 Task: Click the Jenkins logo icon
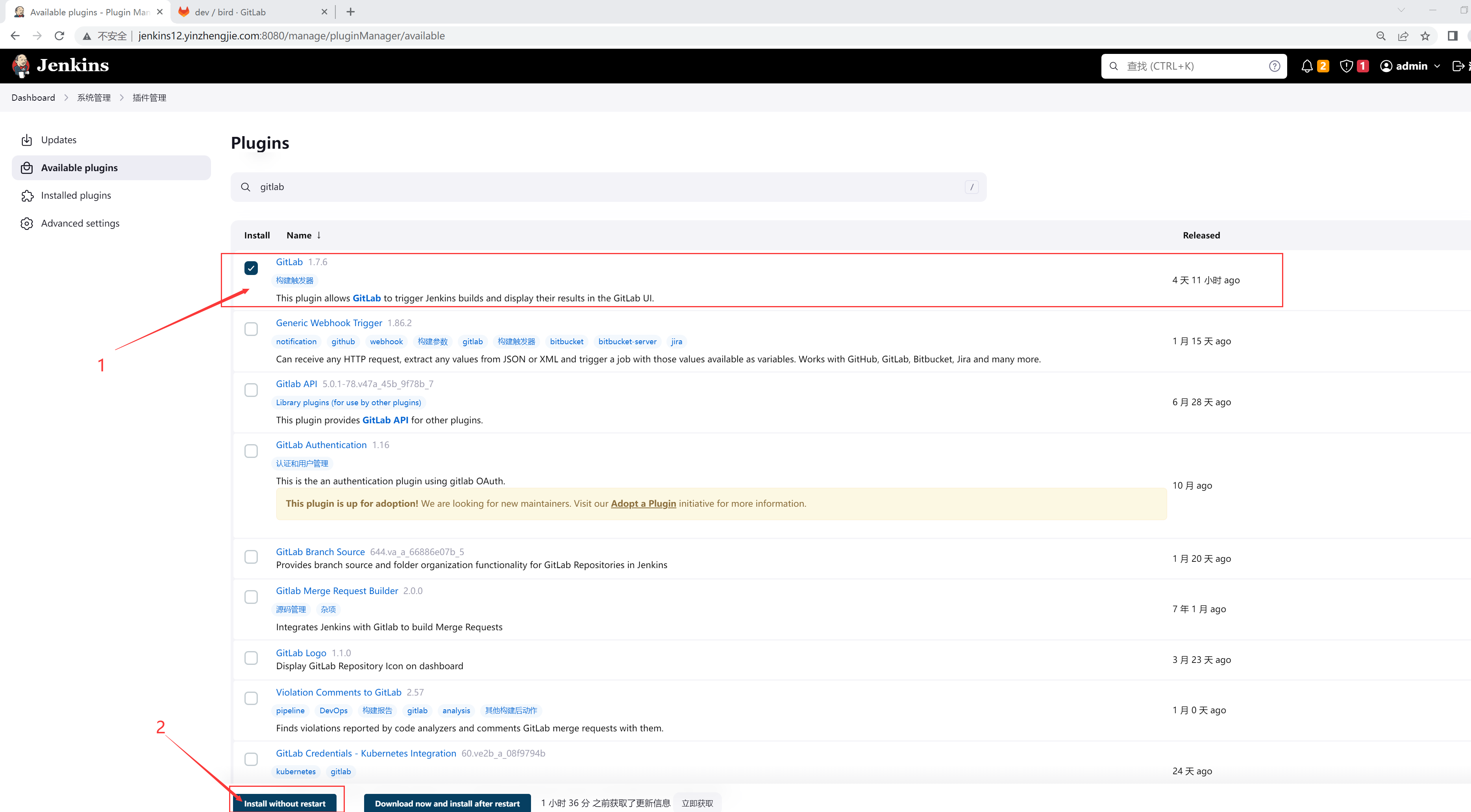point(21,66)
